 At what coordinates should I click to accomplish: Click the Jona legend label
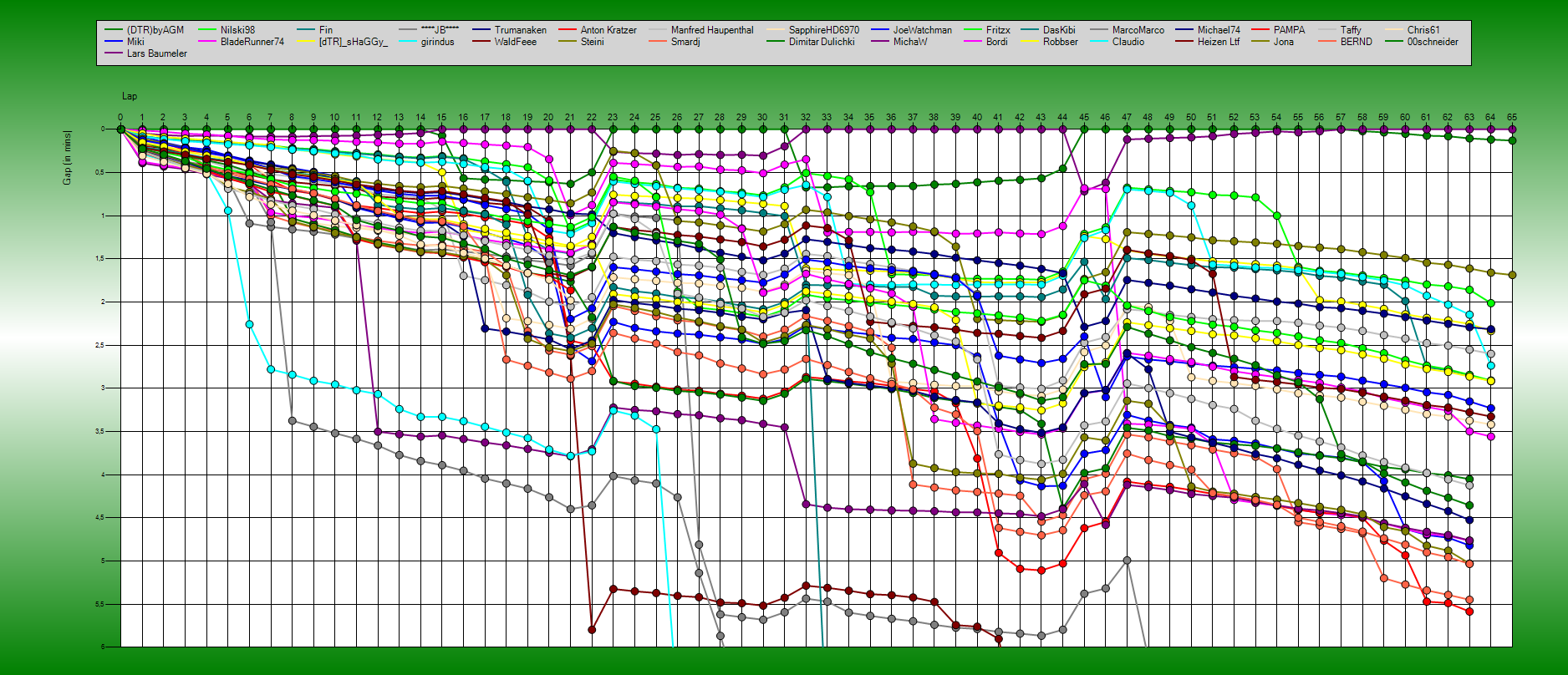(1284, 42)
